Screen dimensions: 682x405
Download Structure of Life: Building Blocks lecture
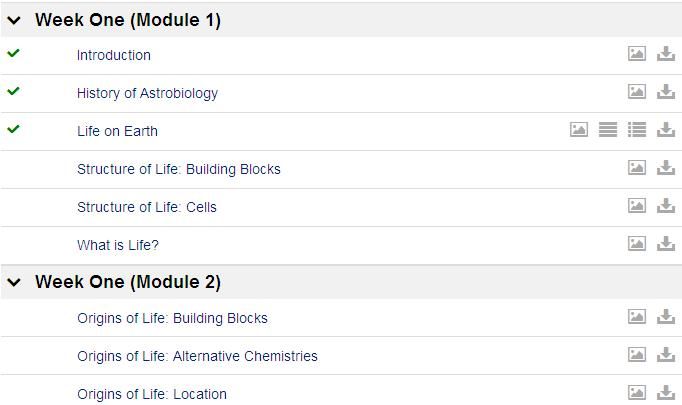(666, 168)
